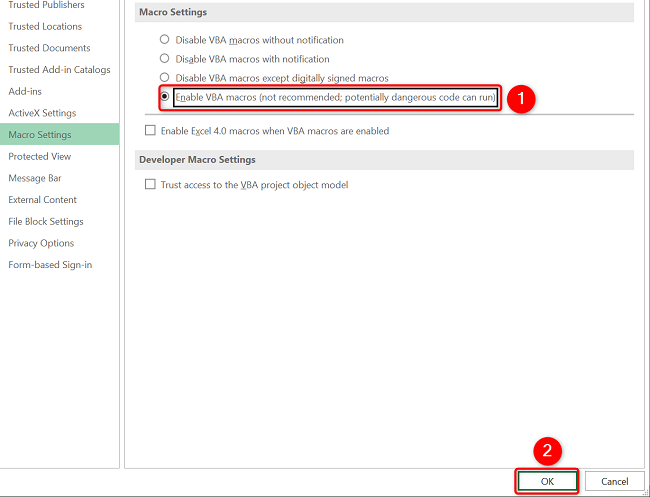The image size is (650, 497).
Task: Select Enable VBA macros radio option
Action: coord(165,97)
